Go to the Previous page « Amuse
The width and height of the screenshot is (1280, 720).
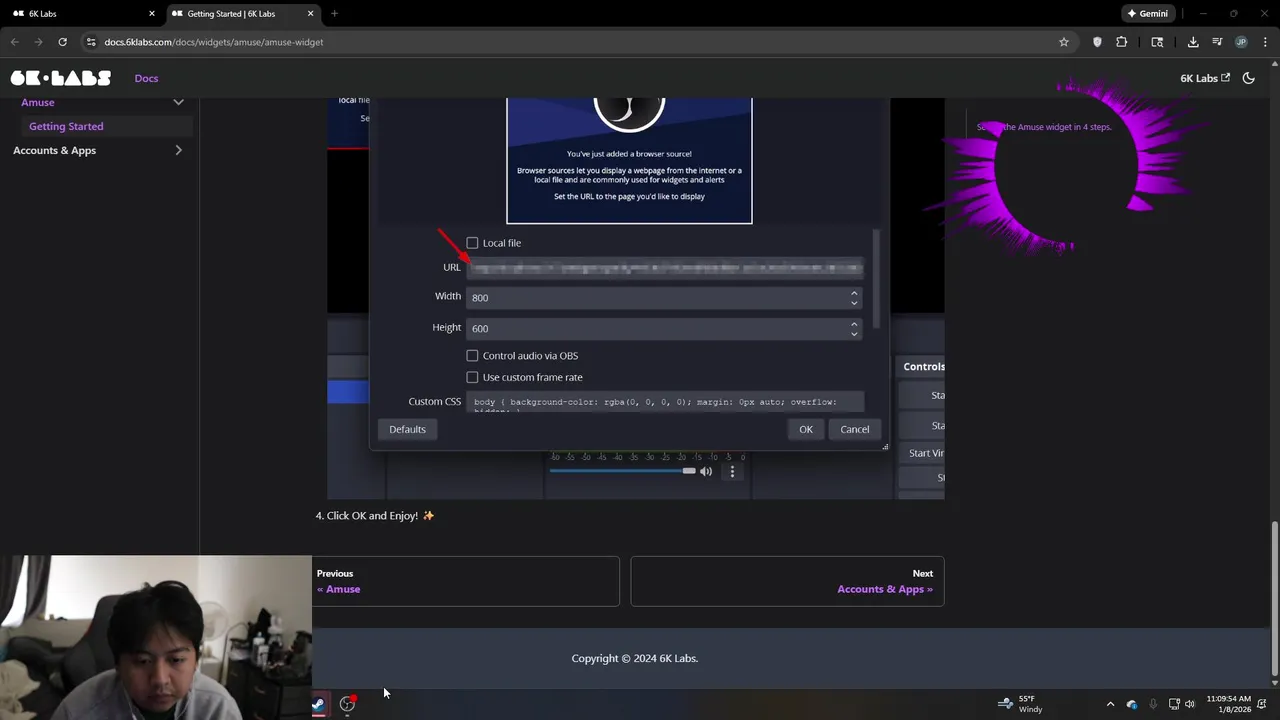[465, 581]
